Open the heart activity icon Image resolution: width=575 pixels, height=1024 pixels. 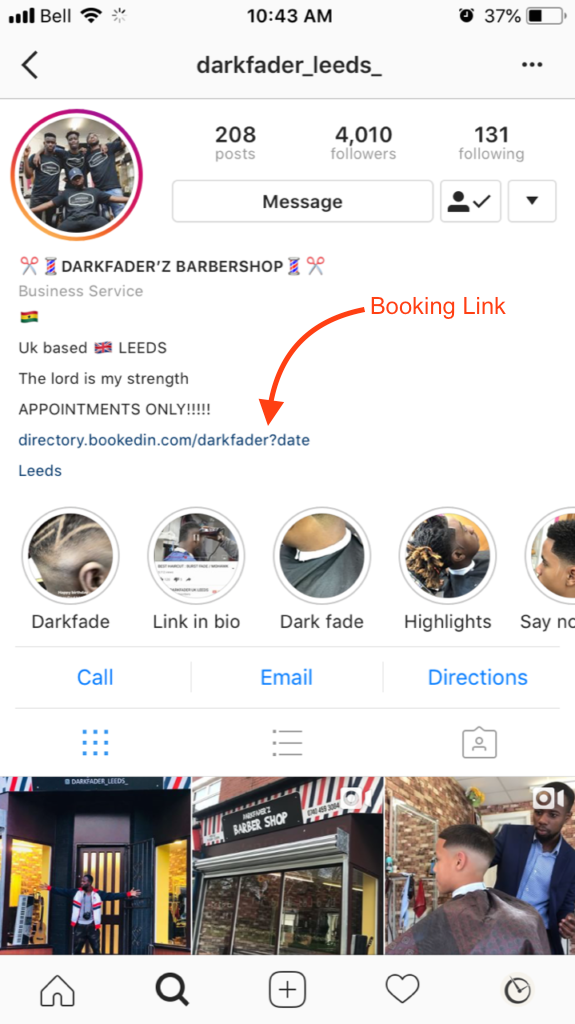click(x=402, y=990)
